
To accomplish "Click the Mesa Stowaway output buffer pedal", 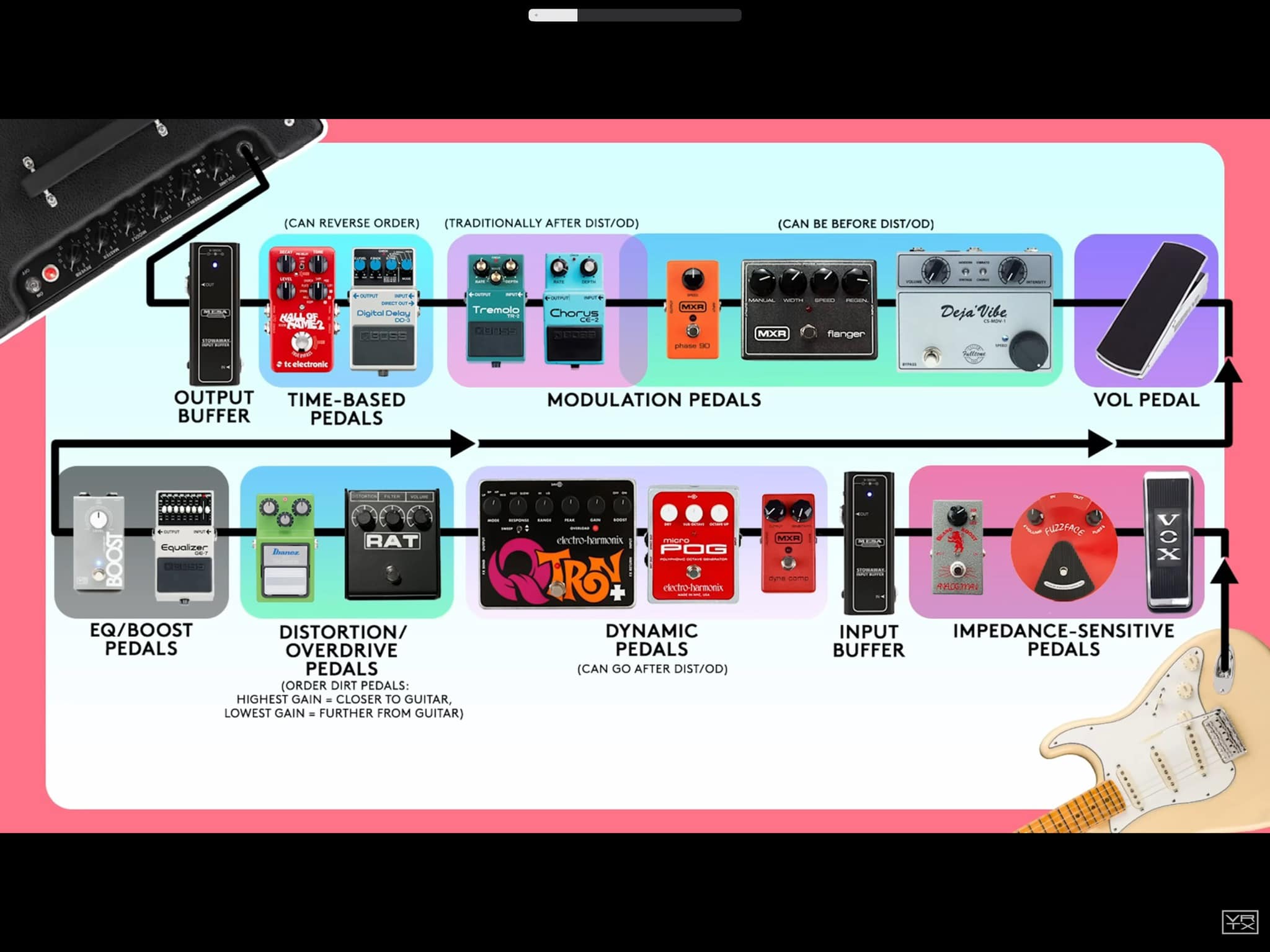I will [x=215, y=314].
